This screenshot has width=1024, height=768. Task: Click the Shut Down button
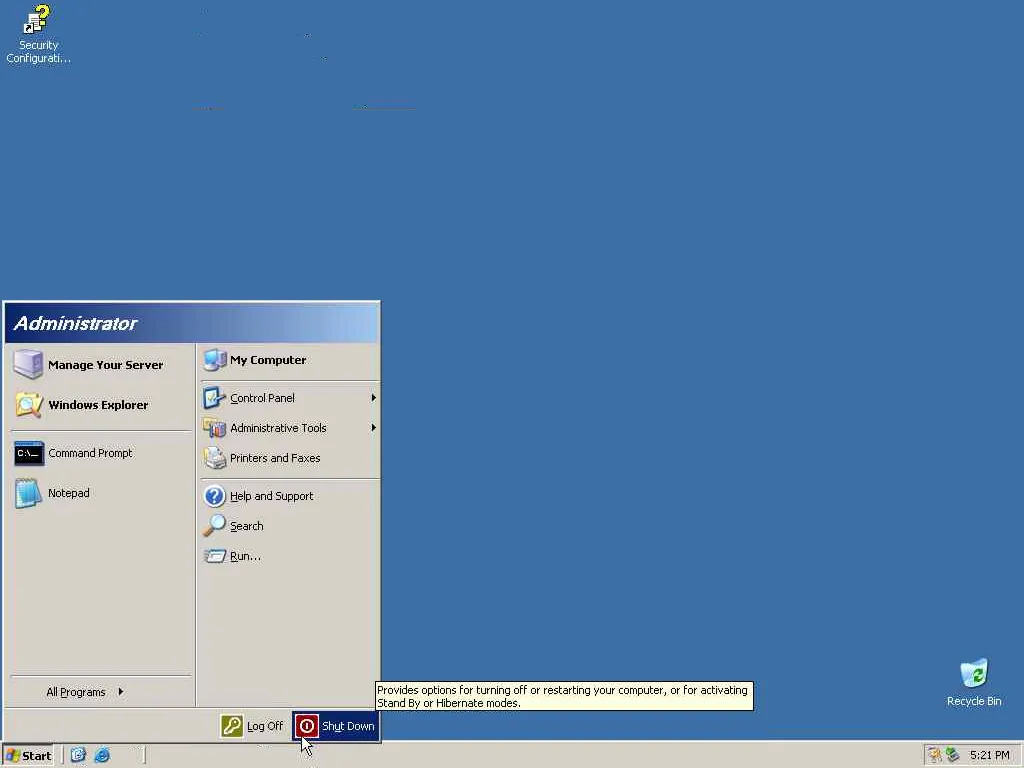[x=336, y=726]
